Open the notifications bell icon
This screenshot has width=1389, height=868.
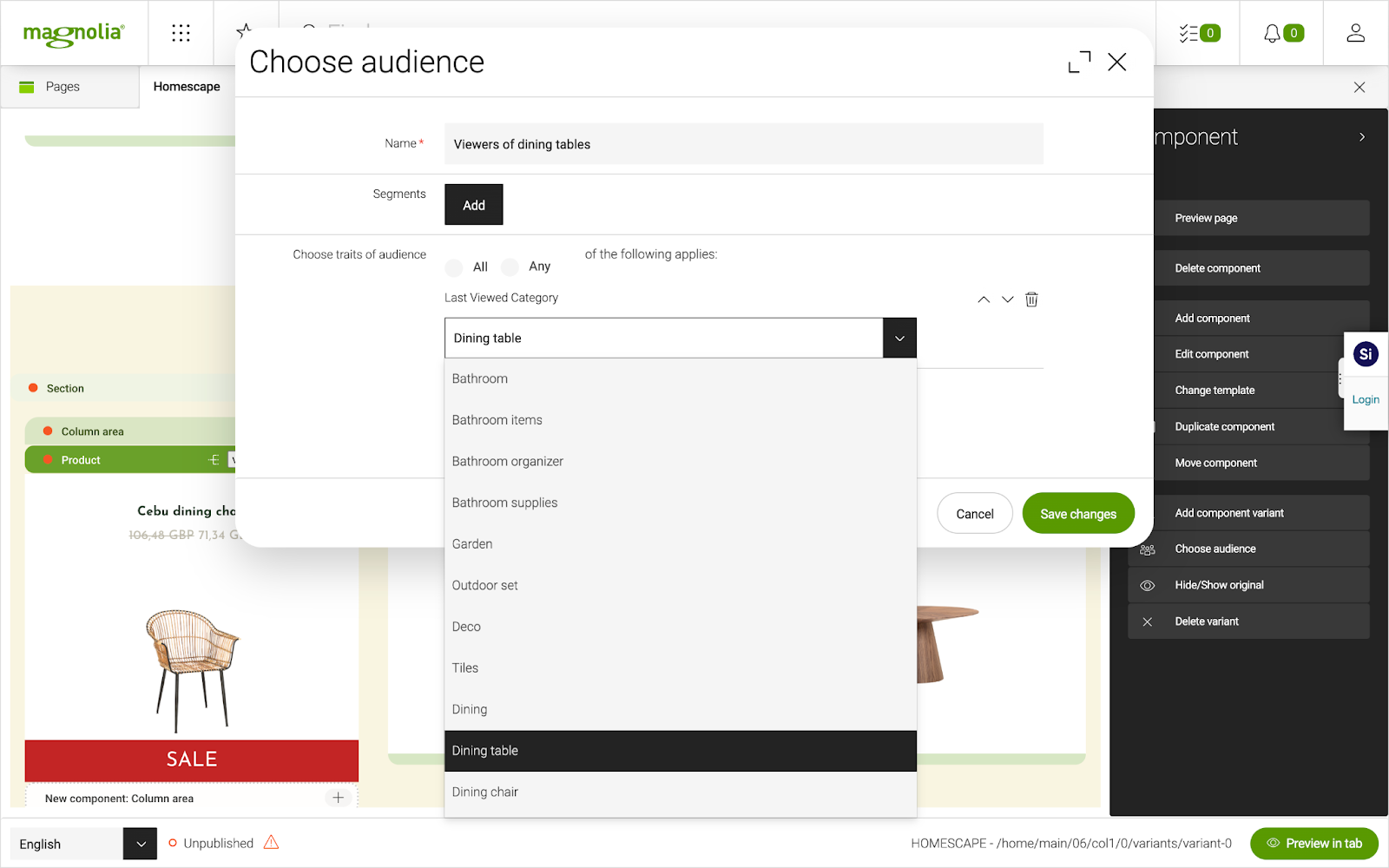click(x=1273, y=32)
